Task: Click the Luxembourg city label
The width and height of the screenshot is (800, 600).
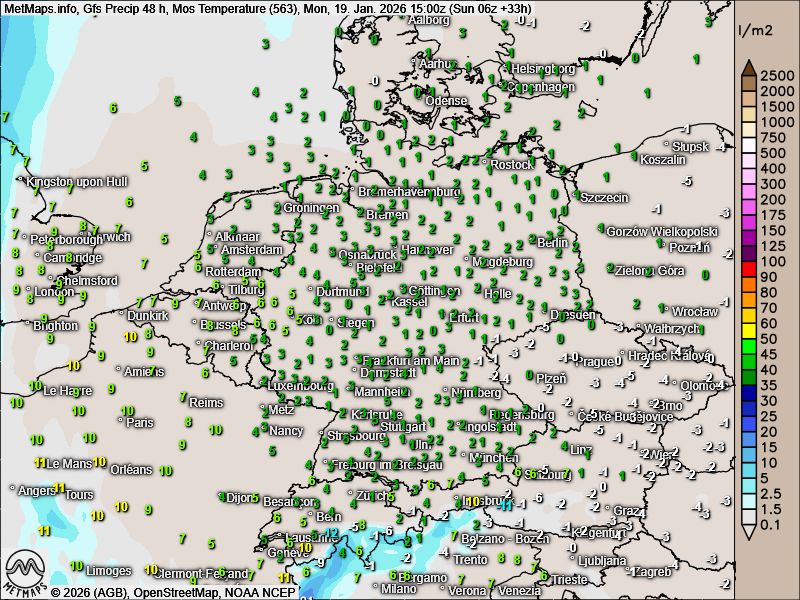Action: pos(301,385)
